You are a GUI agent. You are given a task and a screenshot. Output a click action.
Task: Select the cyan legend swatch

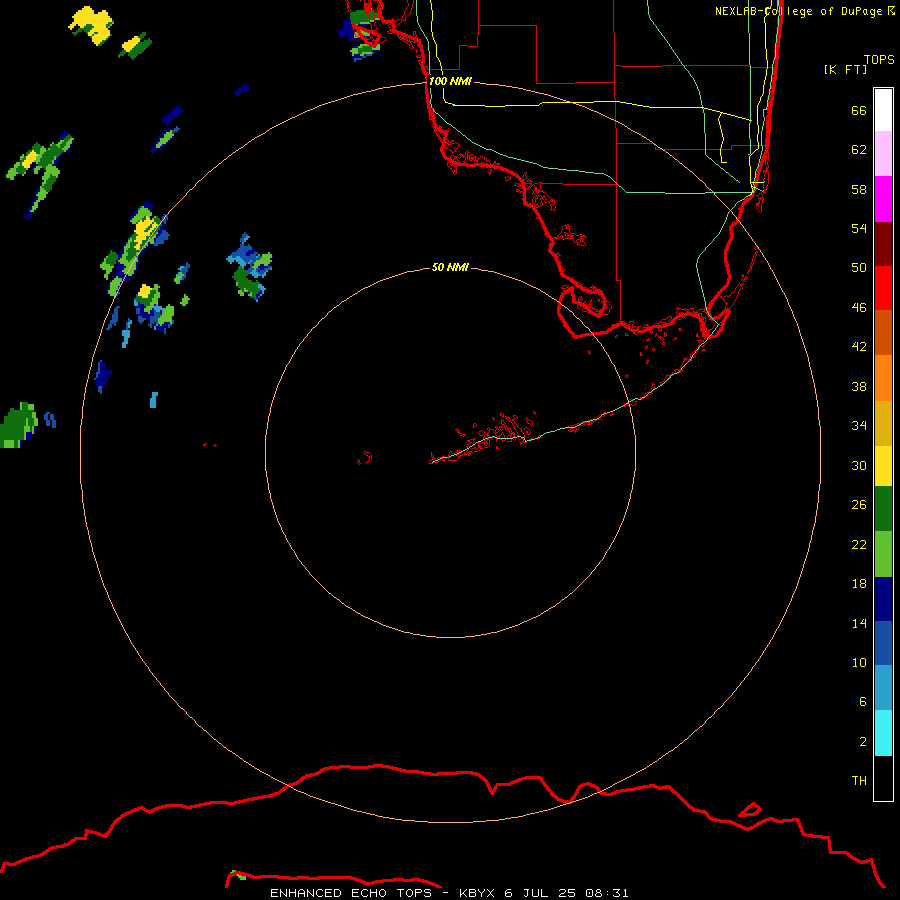(x=883, y=733)
